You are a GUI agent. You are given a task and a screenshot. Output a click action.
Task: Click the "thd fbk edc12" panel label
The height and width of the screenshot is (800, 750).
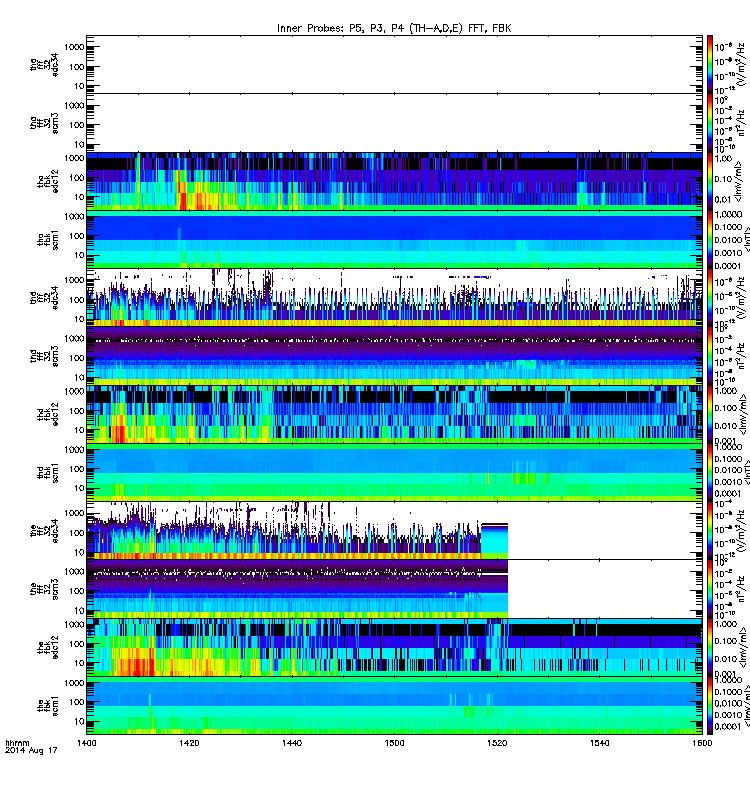(x=48, y=414)
